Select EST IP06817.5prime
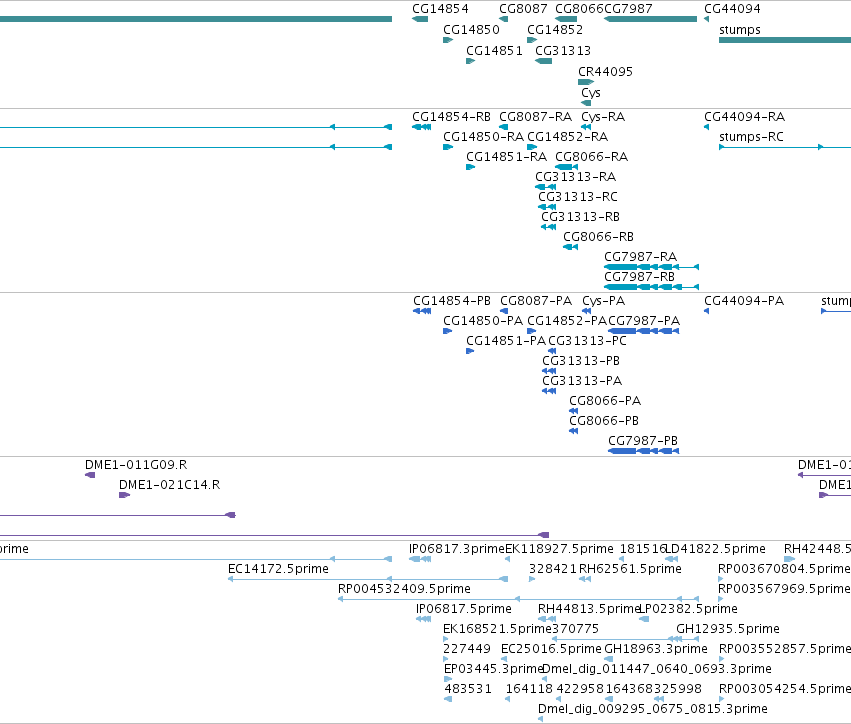This screenshot has width=851, height=724. (x=423, y=619)
